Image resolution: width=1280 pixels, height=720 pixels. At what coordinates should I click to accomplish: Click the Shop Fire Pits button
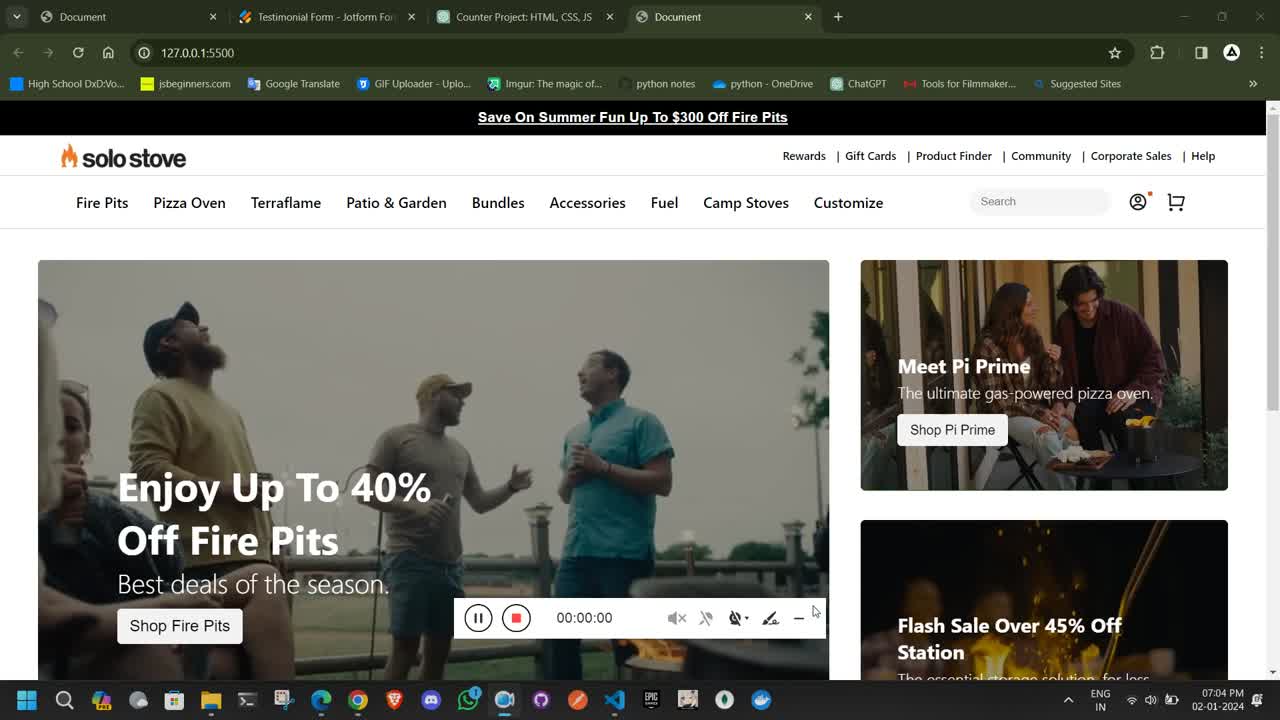tap(180, 626)
